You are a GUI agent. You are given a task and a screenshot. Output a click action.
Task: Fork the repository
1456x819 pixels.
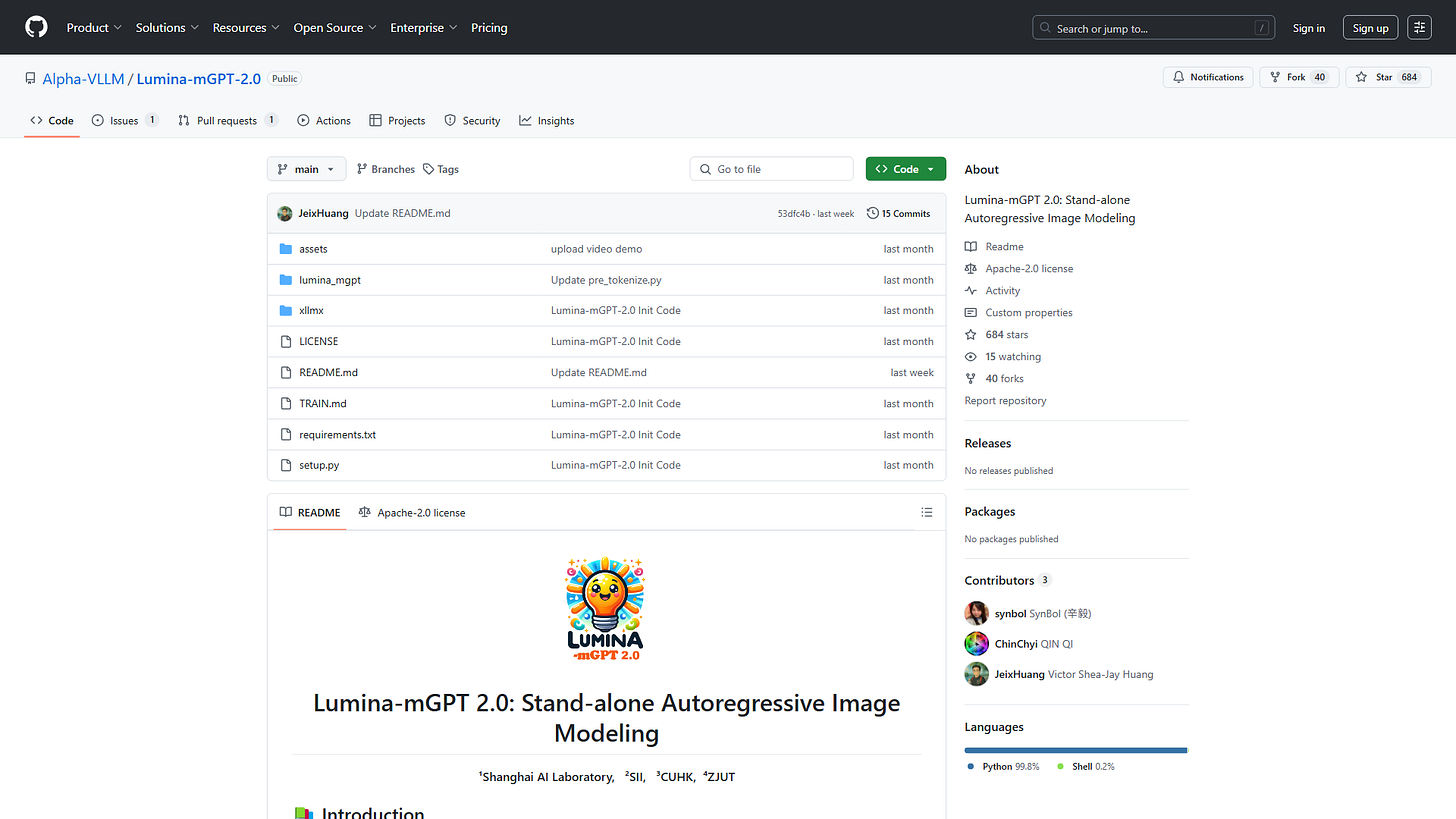click(x=1299, y=77)
